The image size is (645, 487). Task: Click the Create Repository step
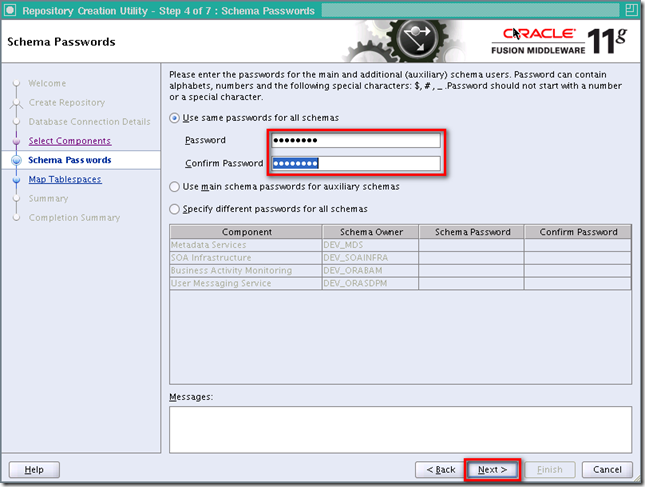pyautogui.click(x=67, y=102)
